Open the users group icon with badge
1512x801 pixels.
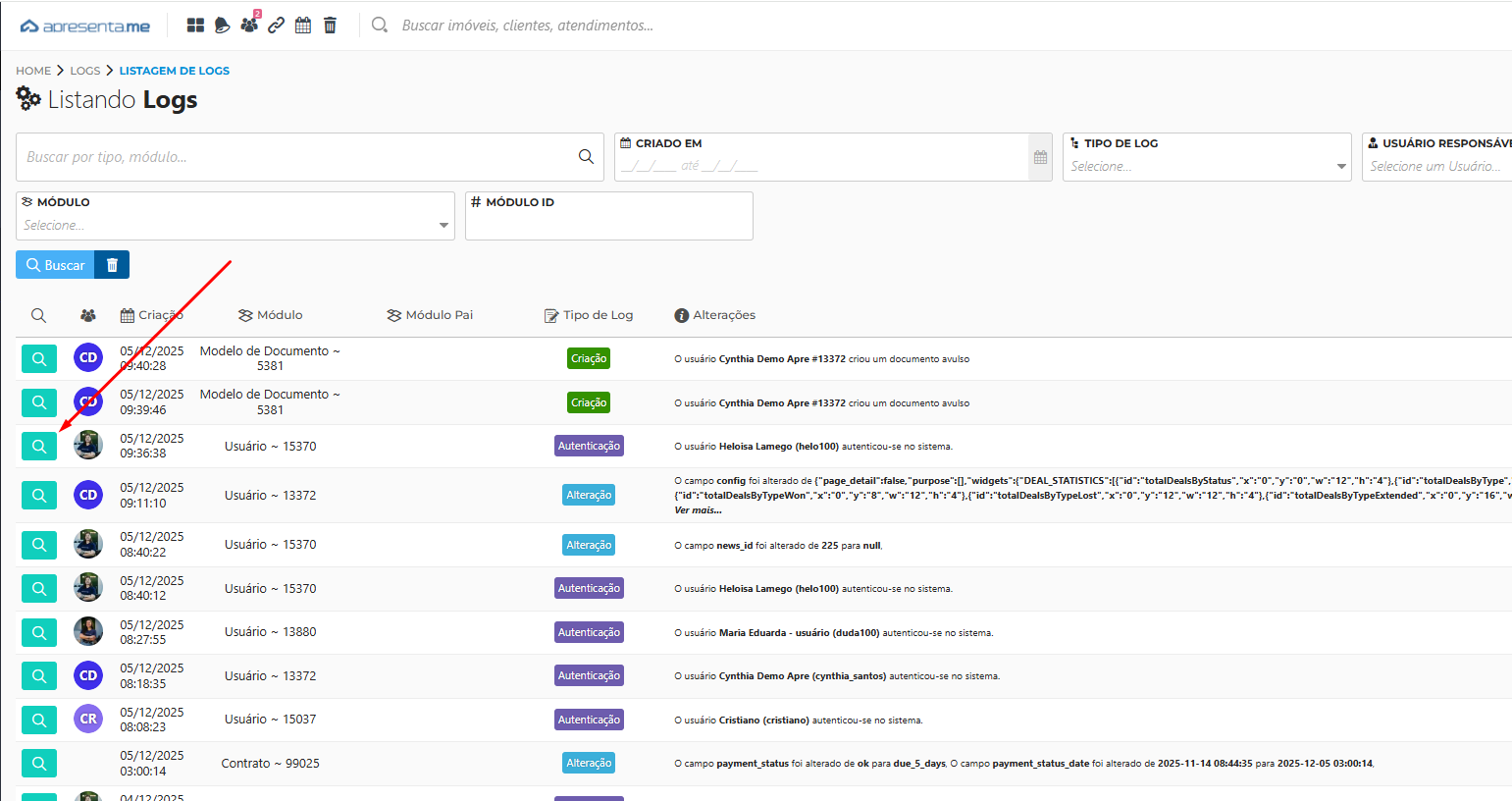(x=249, y=25)
